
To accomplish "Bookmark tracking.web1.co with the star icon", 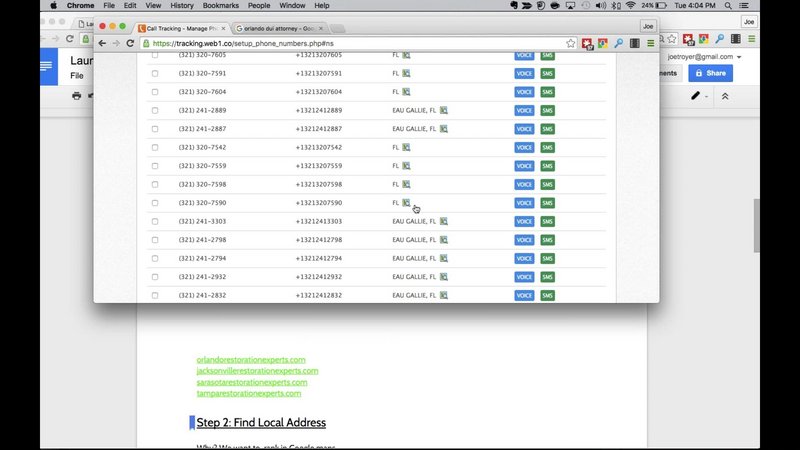I will pos(570,43).
